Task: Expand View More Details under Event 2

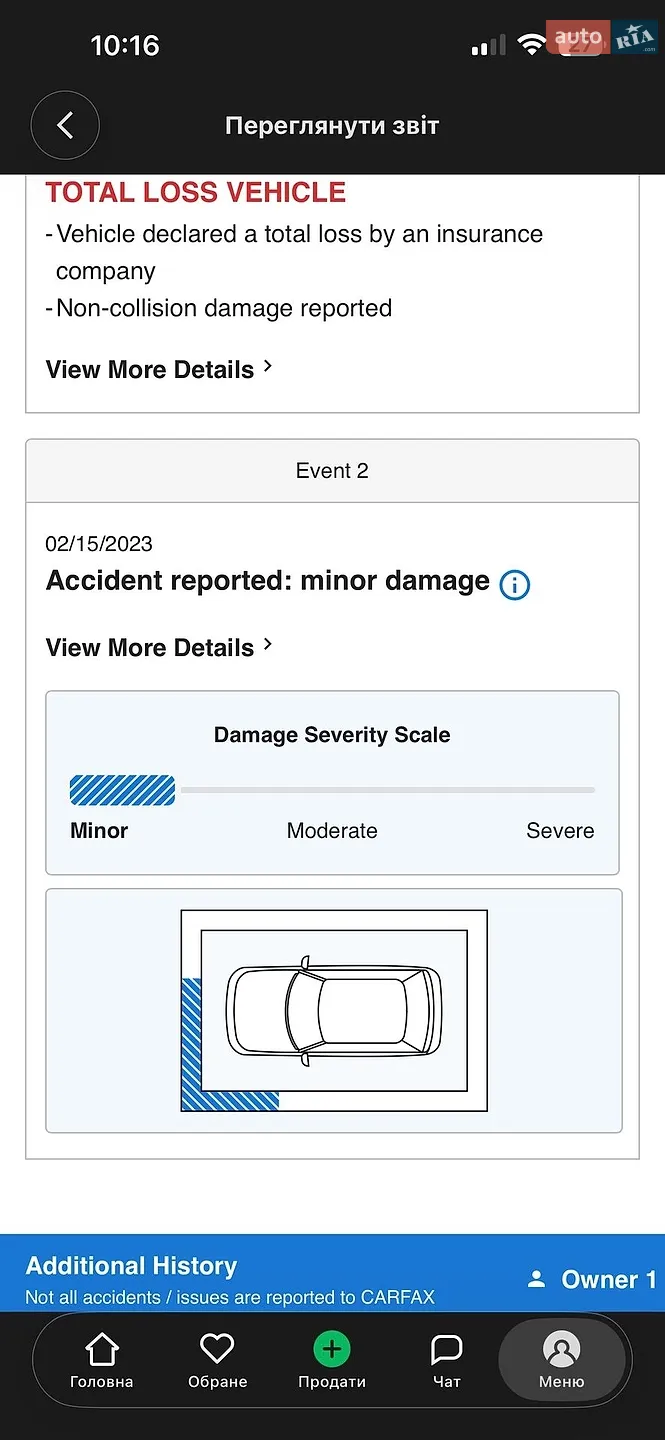Action: click(x=159, y=647)
